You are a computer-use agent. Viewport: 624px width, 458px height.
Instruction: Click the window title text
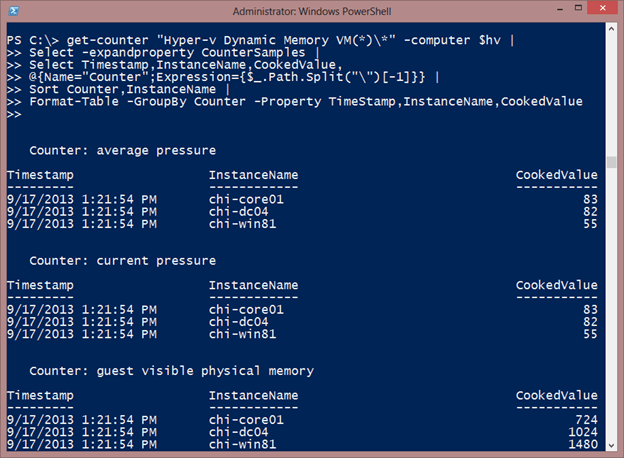[x=312, y=11]
